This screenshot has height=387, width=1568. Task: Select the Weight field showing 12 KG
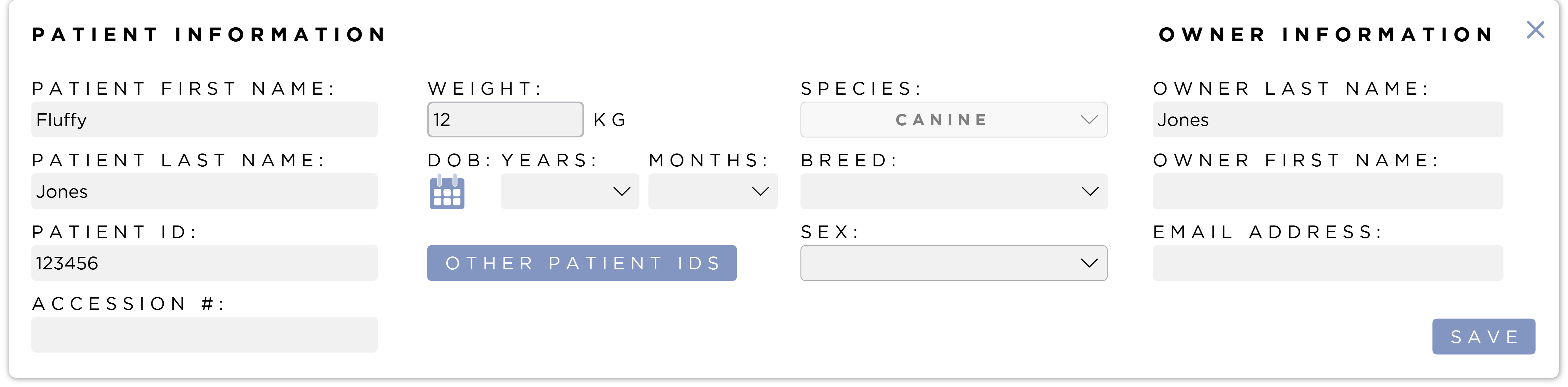(x=505, y=119)
